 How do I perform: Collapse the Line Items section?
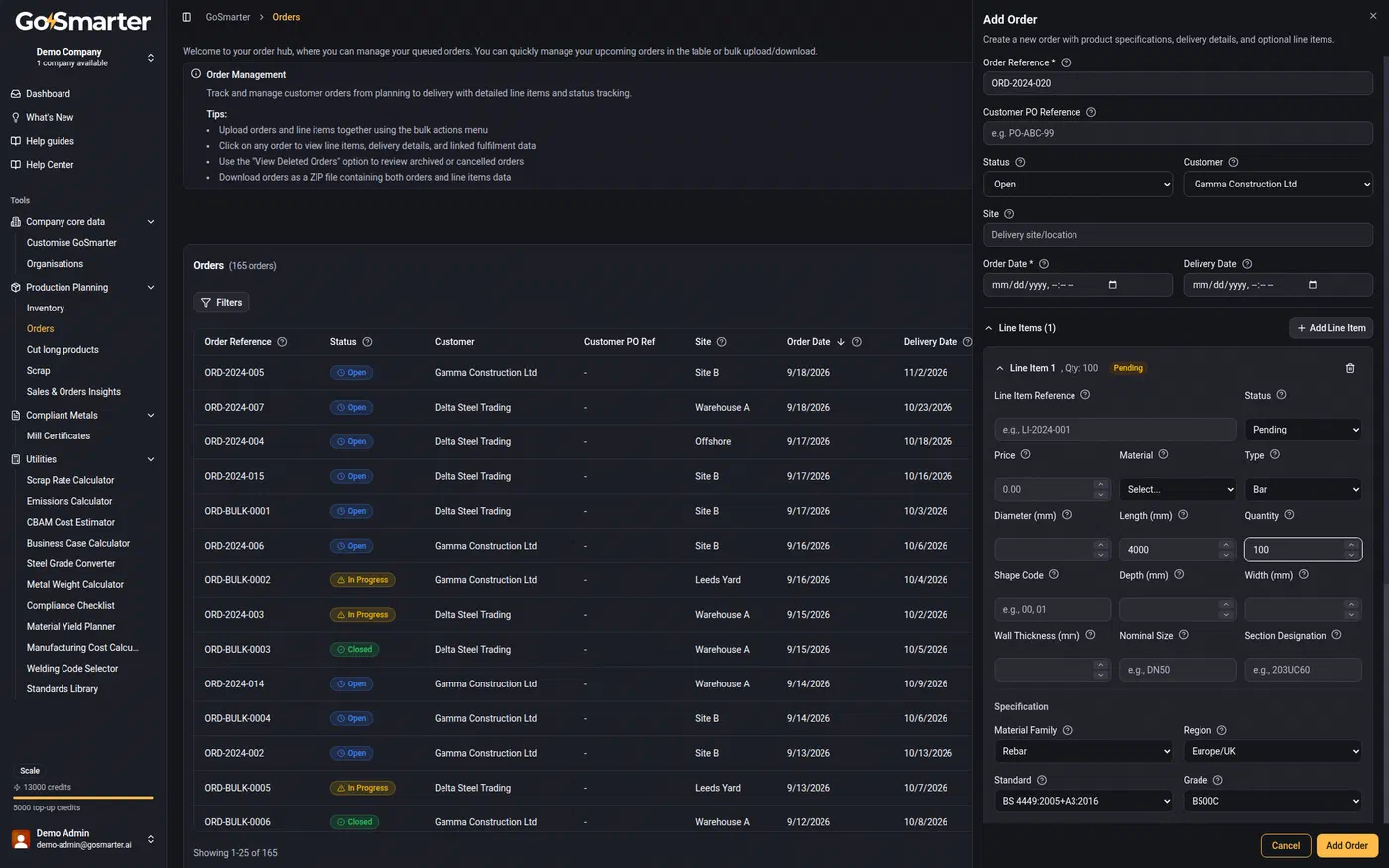coord(989,328)
